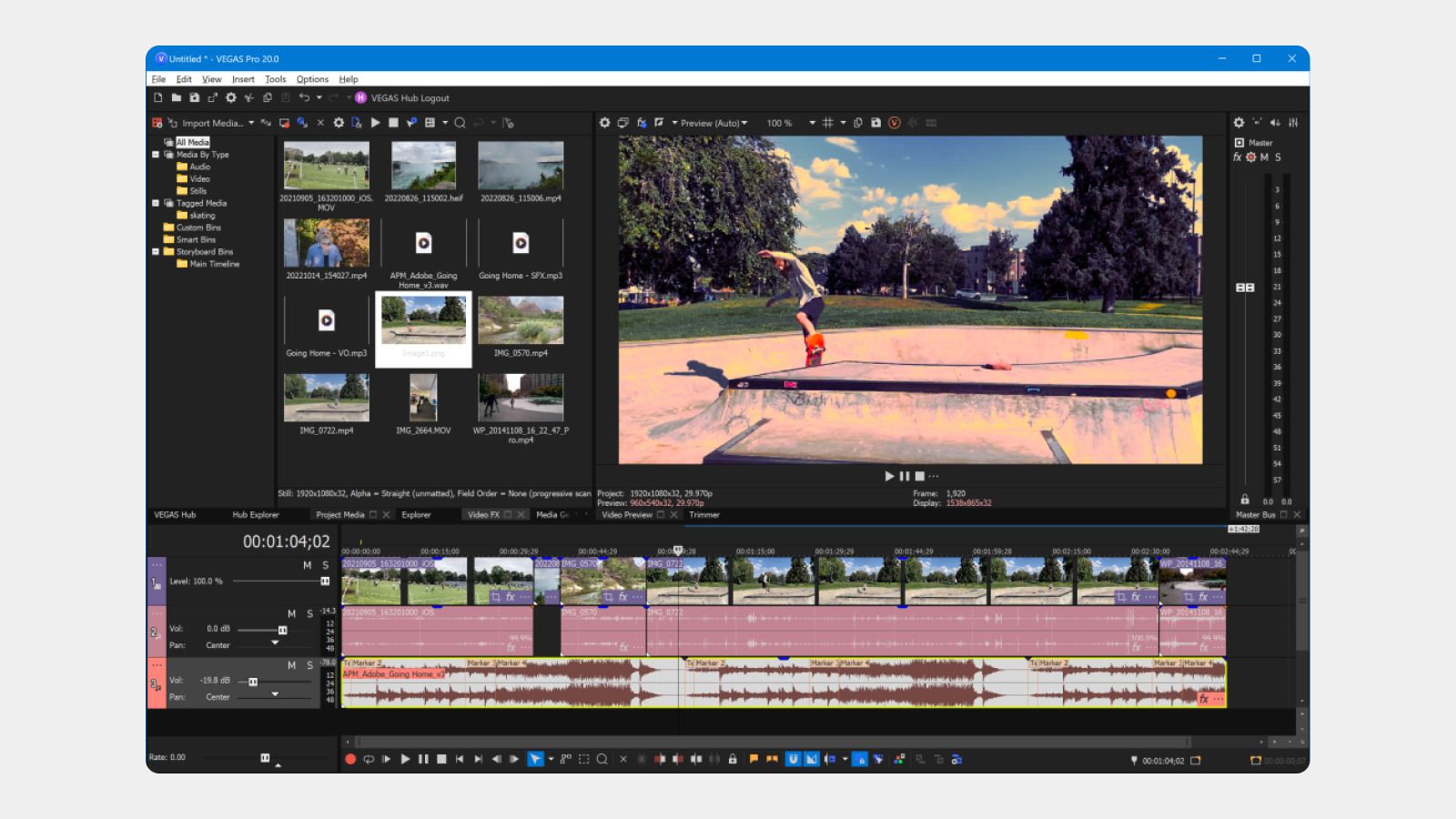Adjust the Level slider on video track 1

tap(325, 581)
